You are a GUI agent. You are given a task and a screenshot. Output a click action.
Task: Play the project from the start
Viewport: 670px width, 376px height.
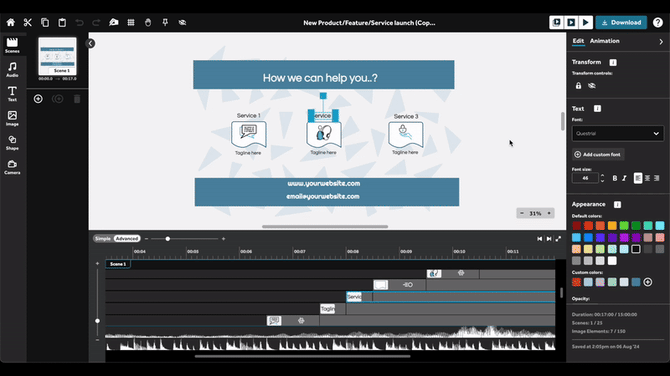tap(556, 23)
